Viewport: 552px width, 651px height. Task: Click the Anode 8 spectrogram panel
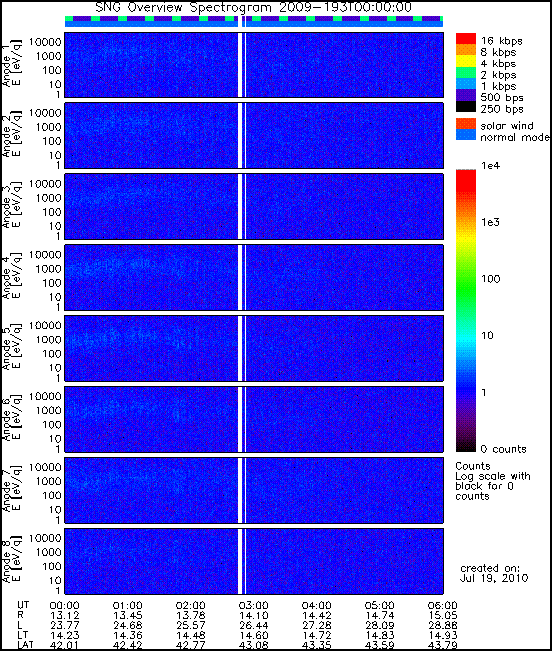pyautogui.click(x=254, y=561)
